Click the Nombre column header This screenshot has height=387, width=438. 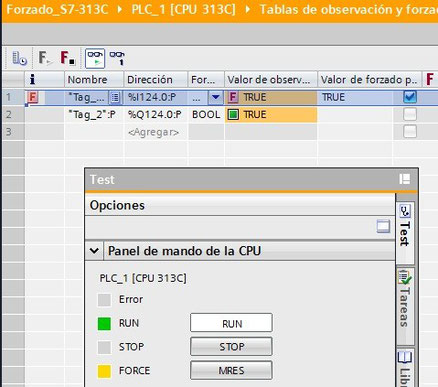94,79
